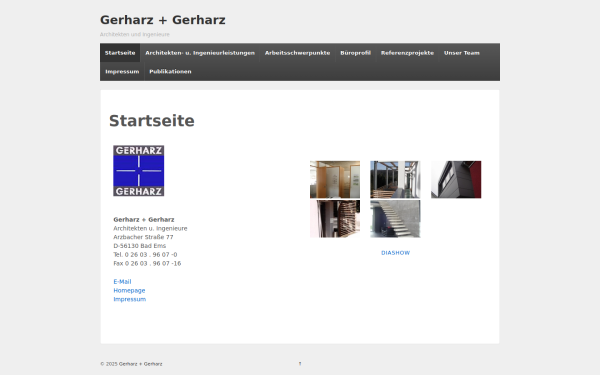Open Architekten- u. Ingenieurleistungen menu item
Screen dimensions: 600x375
pyautogui.click(x=200, y=53)
